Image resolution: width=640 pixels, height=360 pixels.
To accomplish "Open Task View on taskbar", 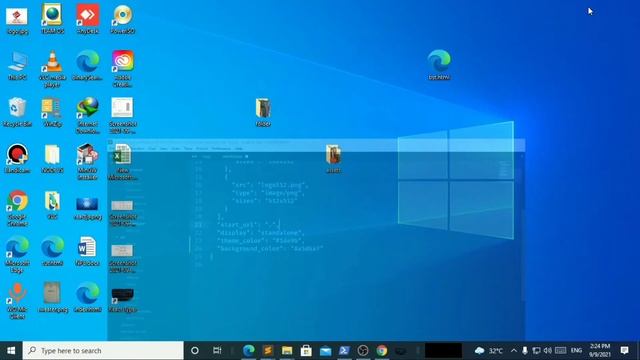I will (x=217, y=351).
